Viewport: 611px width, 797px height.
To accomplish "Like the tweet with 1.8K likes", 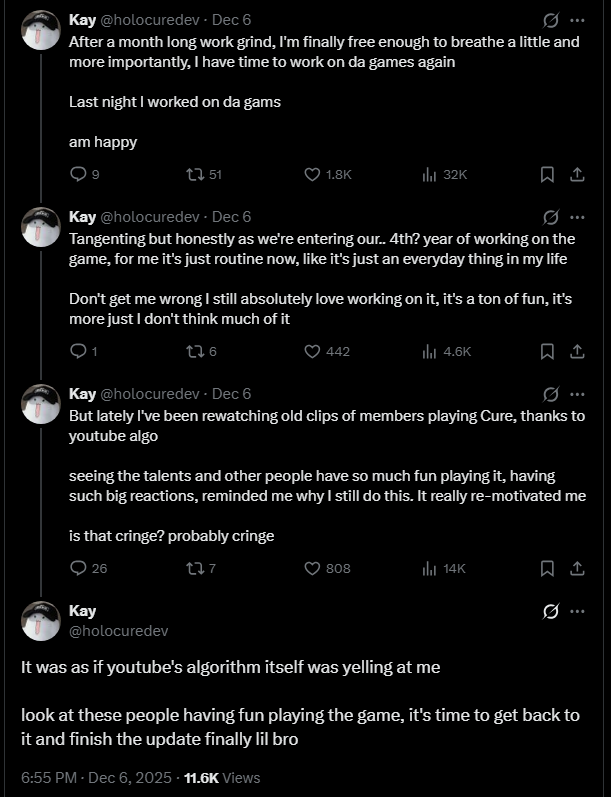I will 312,174.
